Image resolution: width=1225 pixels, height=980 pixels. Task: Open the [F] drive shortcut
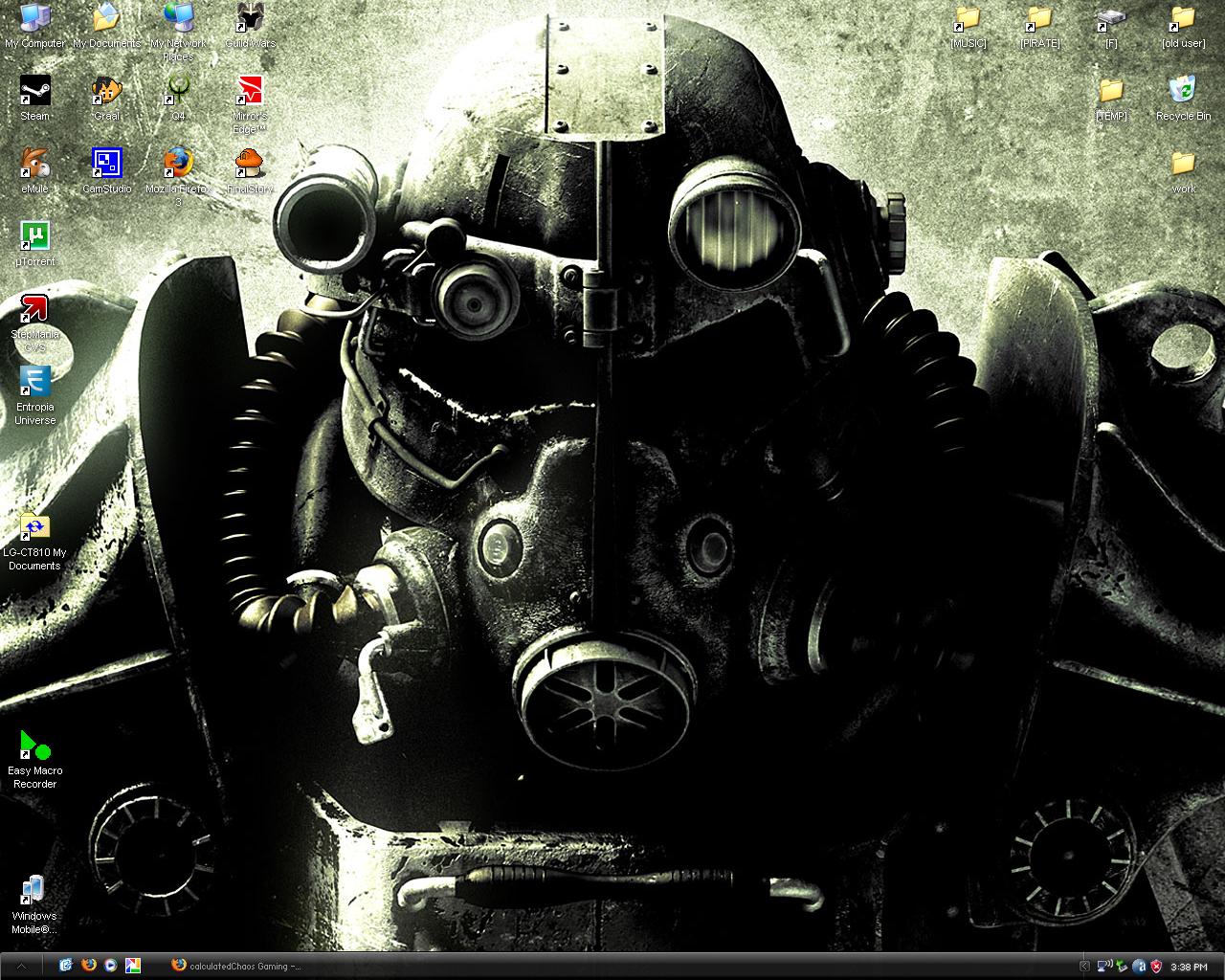[1111, 26]
